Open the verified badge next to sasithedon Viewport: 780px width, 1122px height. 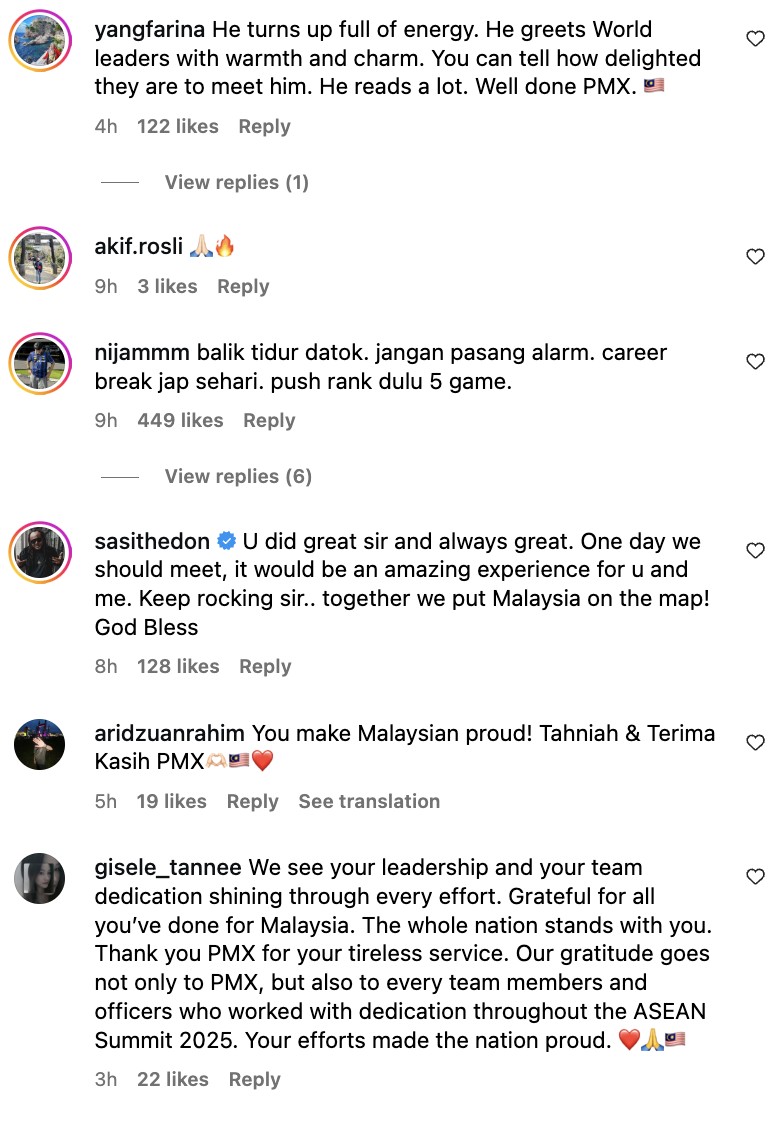[x=226, y=542]
